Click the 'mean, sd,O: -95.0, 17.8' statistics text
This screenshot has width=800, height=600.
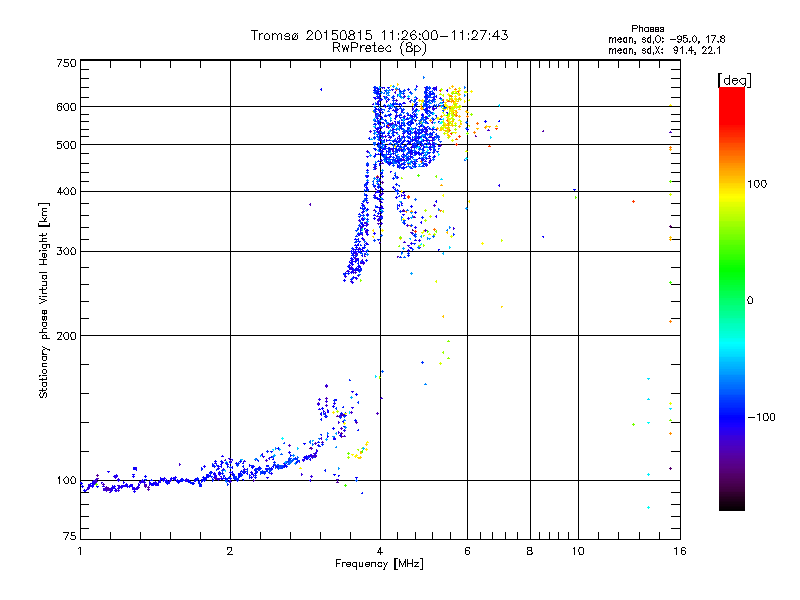coord(666,39)
